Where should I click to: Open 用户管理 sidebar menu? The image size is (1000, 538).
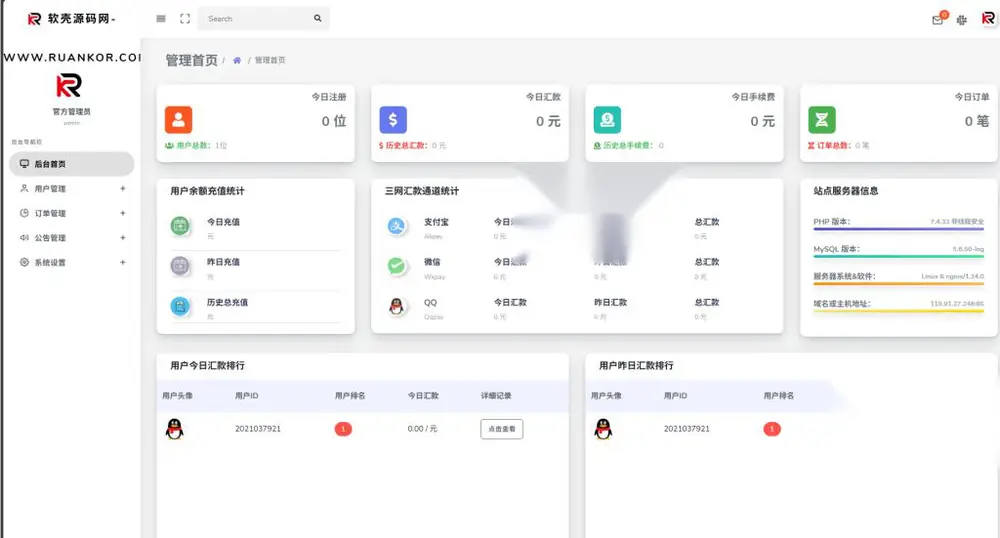click(x=71, y=189)
